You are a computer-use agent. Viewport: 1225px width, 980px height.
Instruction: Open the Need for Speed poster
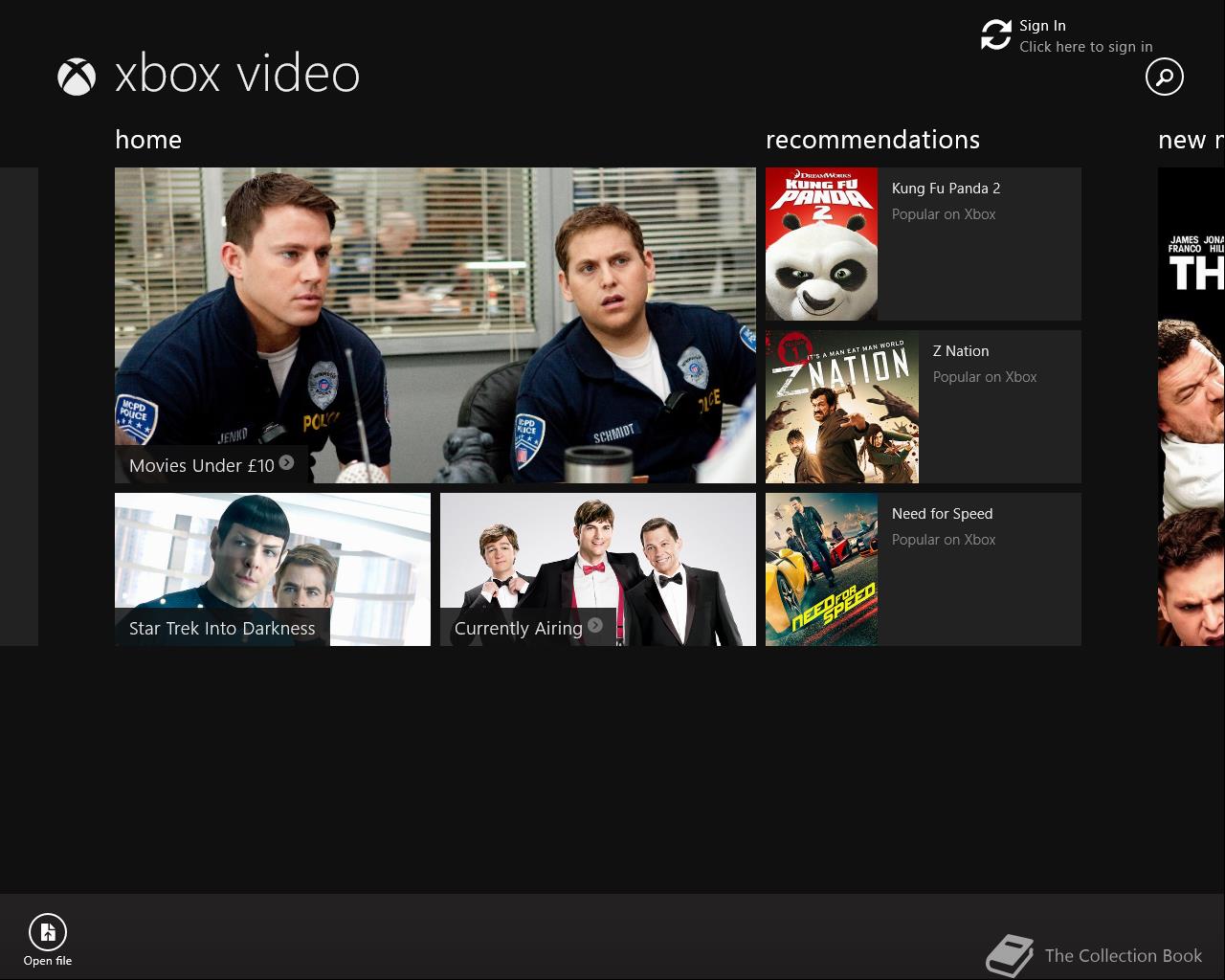pyautogui.click(x=821, y=569)
